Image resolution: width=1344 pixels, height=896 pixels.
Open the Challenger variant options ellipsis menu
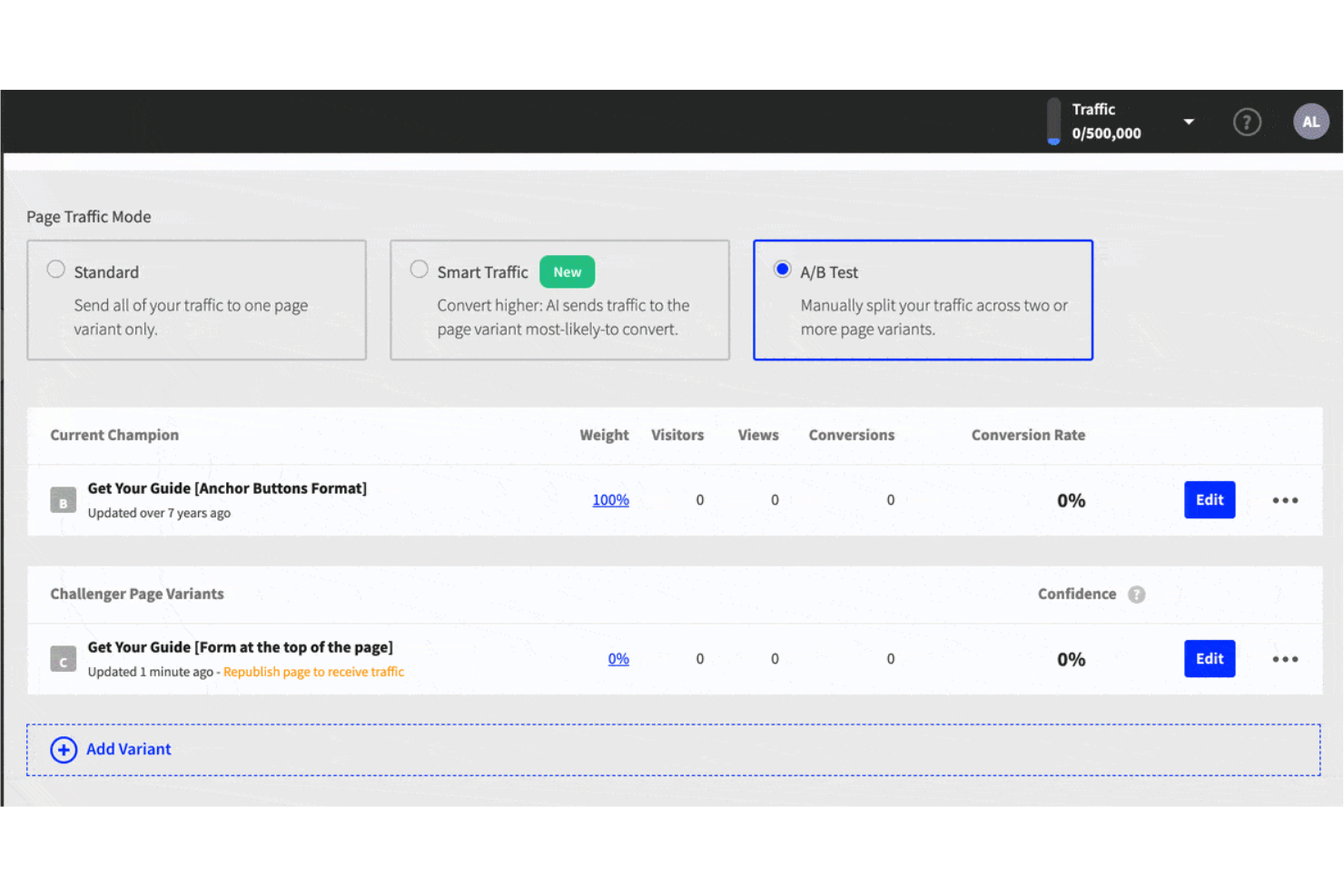[x=1285, y=659]
